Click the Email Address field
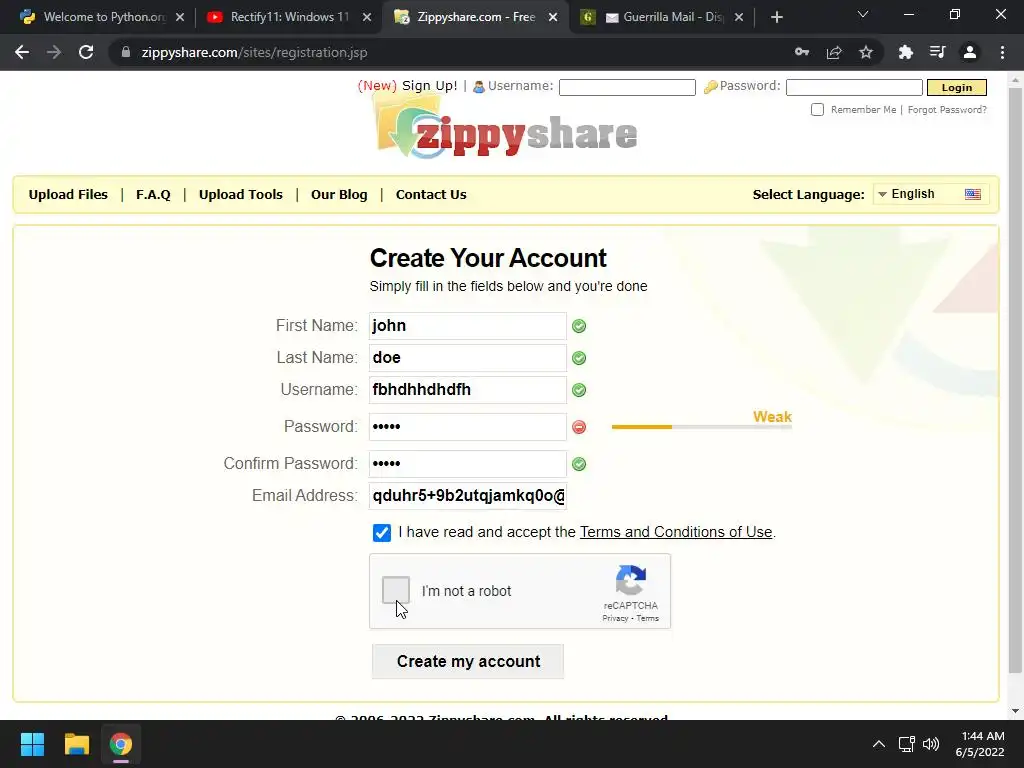Viewport: 1024px width, 768px height. click(468, 496)
